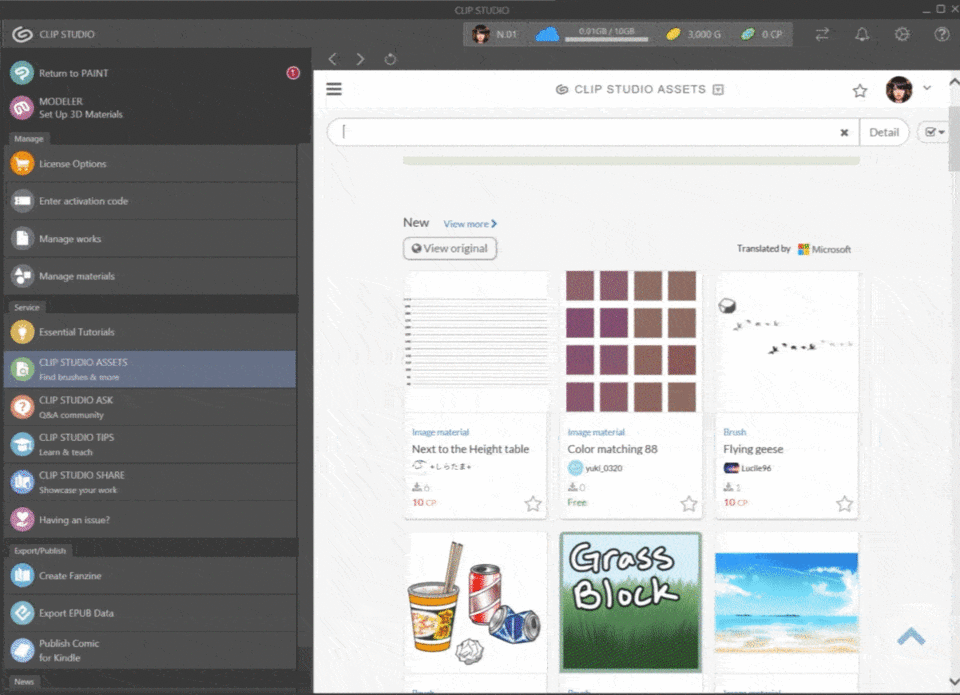Click the right scrollbar down arrow
The width and height of the screenshot is (960, 695).
click(954, 682)
